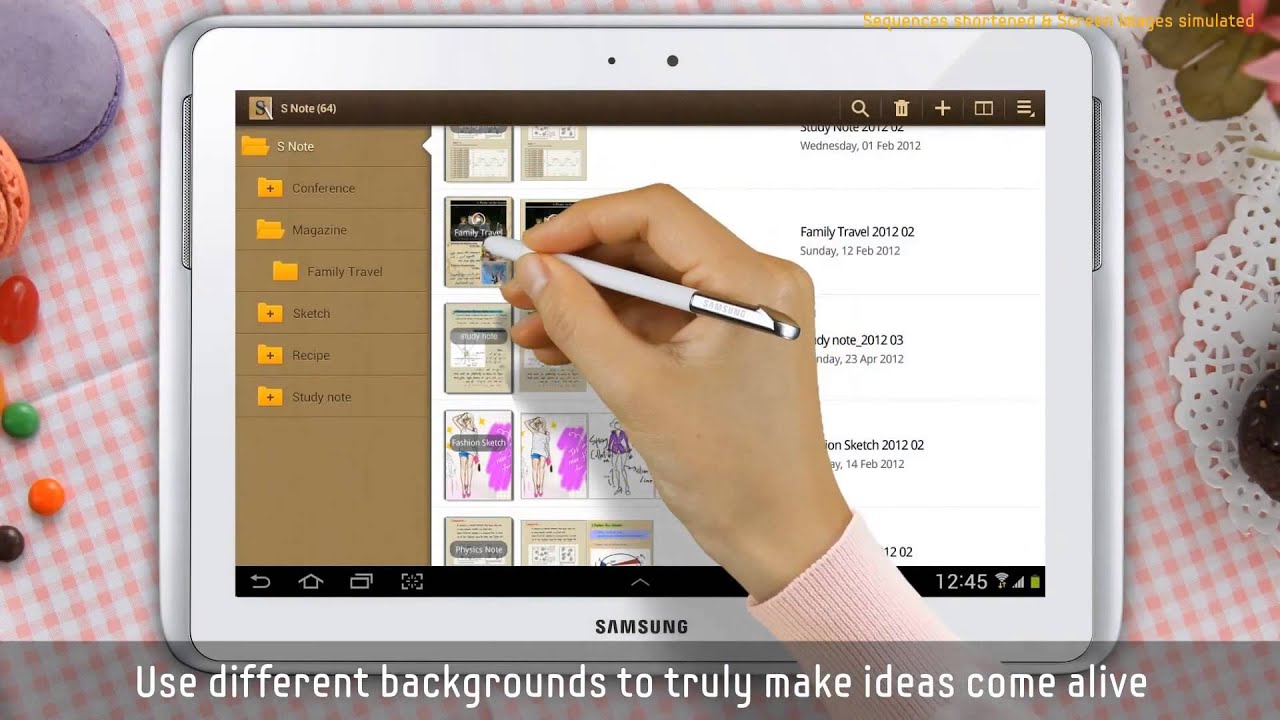Select the Sunday, 12 Feb 2012 date
Viewport: 1280px width, 720px height.
pyautogui.click(x=850, y=251)
